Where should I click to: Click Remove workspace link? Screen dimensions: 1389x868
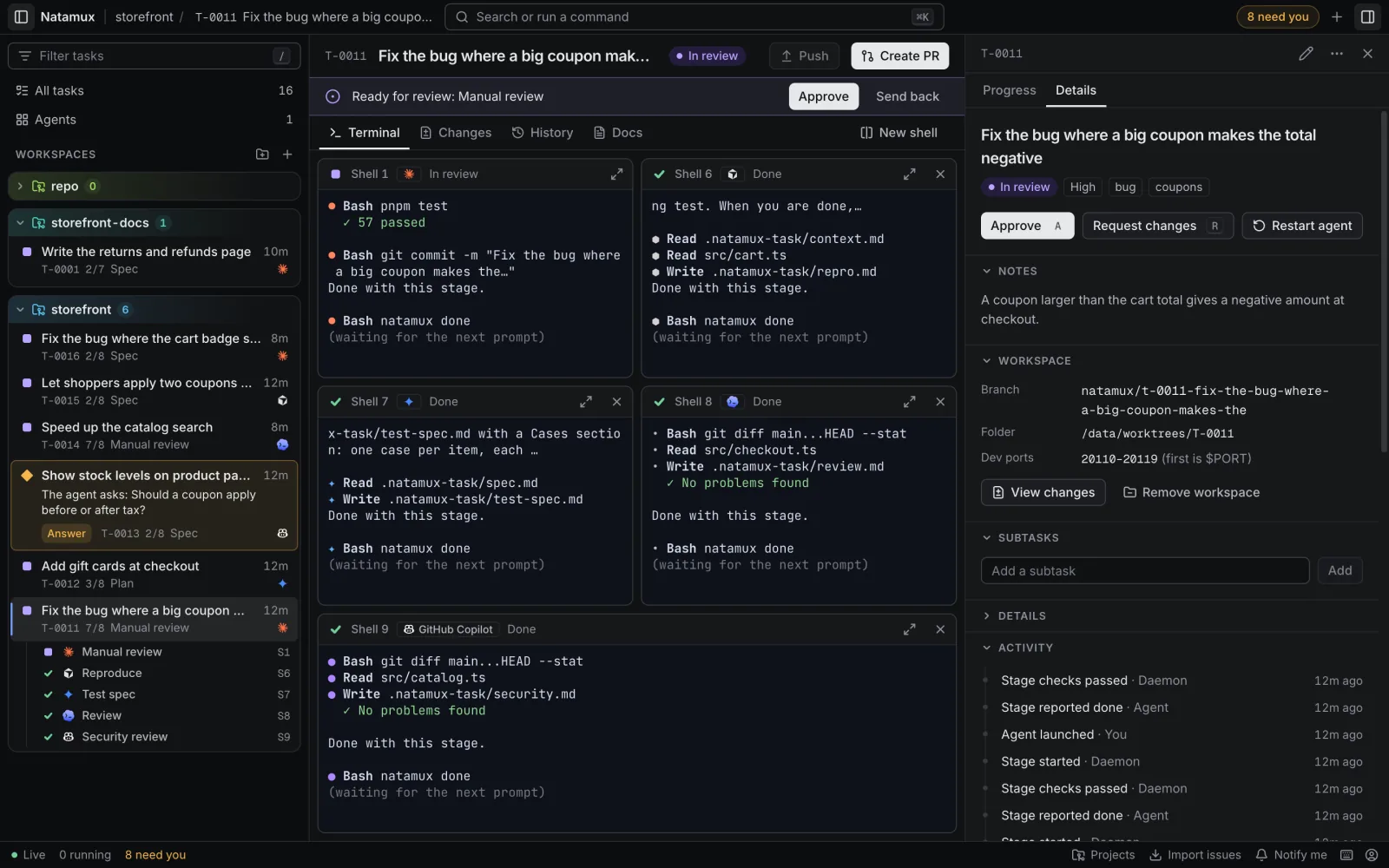(1191, 492)
